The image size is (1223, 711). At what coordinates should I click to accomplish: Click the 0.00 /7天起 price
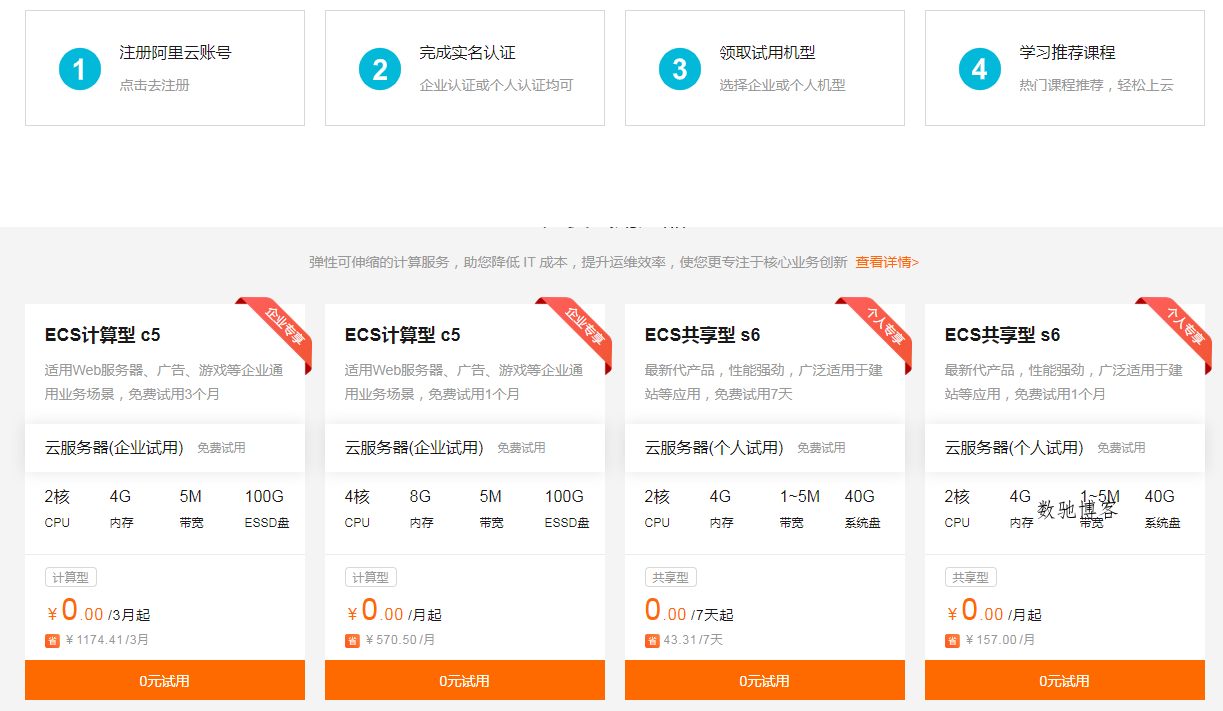tap(689, 611)
